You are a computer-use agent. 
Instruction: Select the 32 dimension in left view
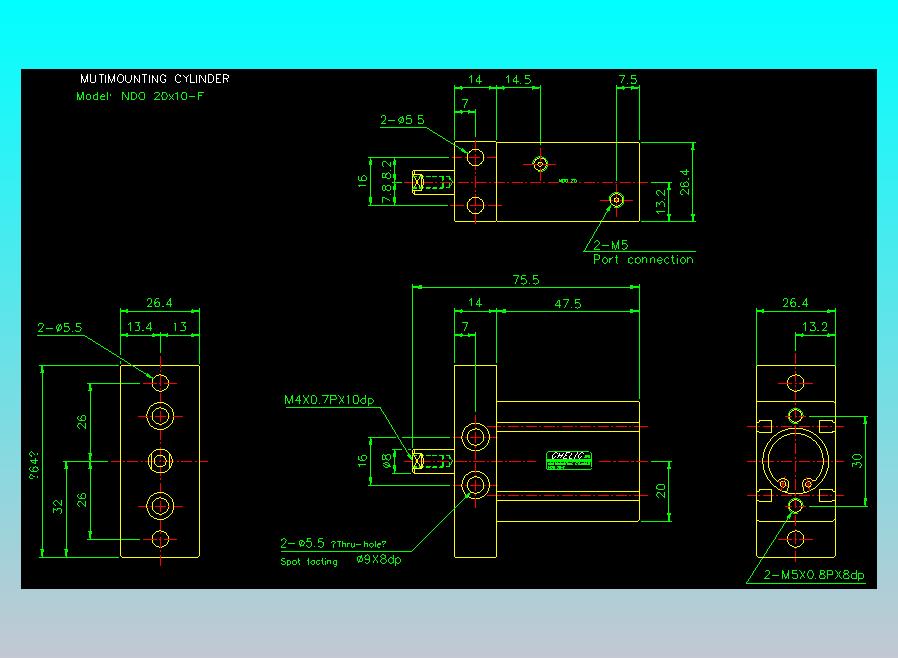[55, 507]
